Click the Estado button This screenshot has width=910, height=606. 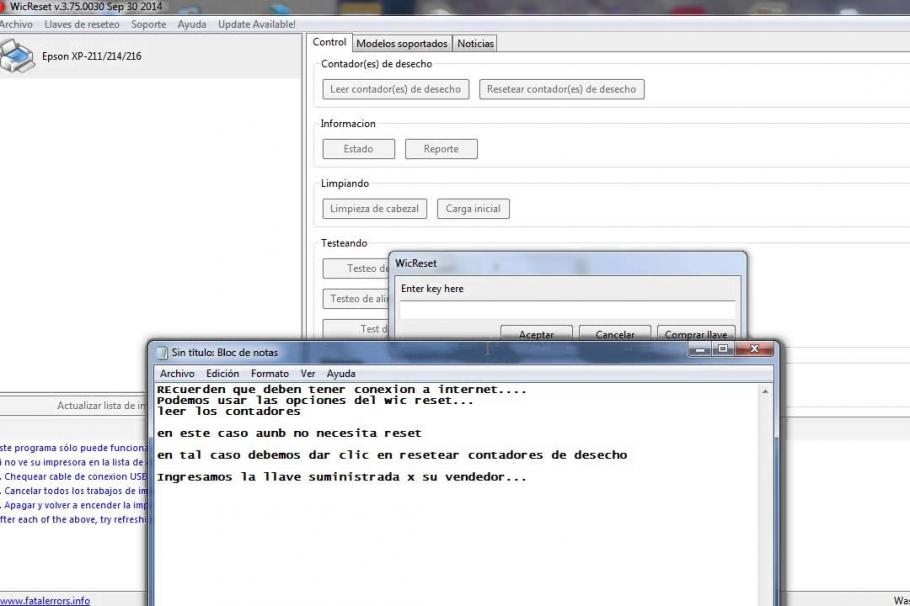click(x=359, y=149)
